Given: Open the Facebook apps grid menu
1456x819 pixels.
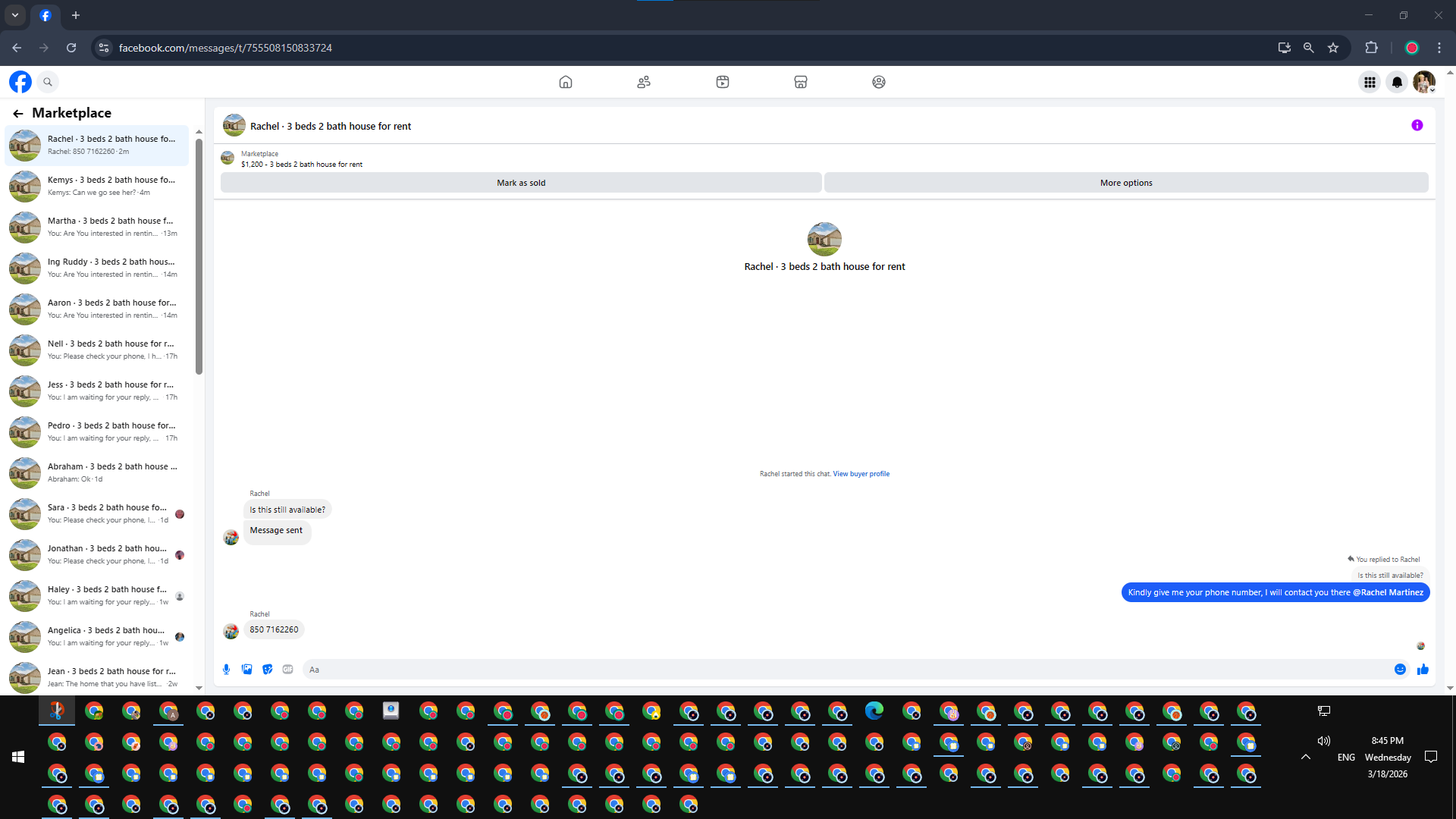Looking at the screenshot, I should [1370, 82].
